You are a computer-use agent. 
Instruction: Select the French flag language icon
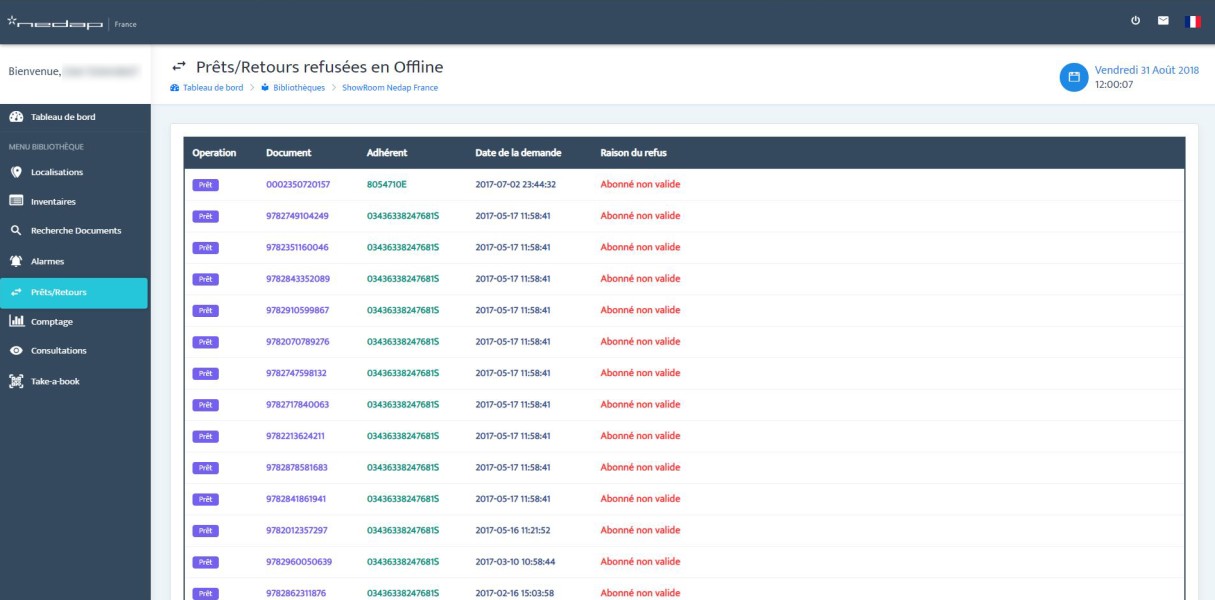click(x=1192, y=21)
